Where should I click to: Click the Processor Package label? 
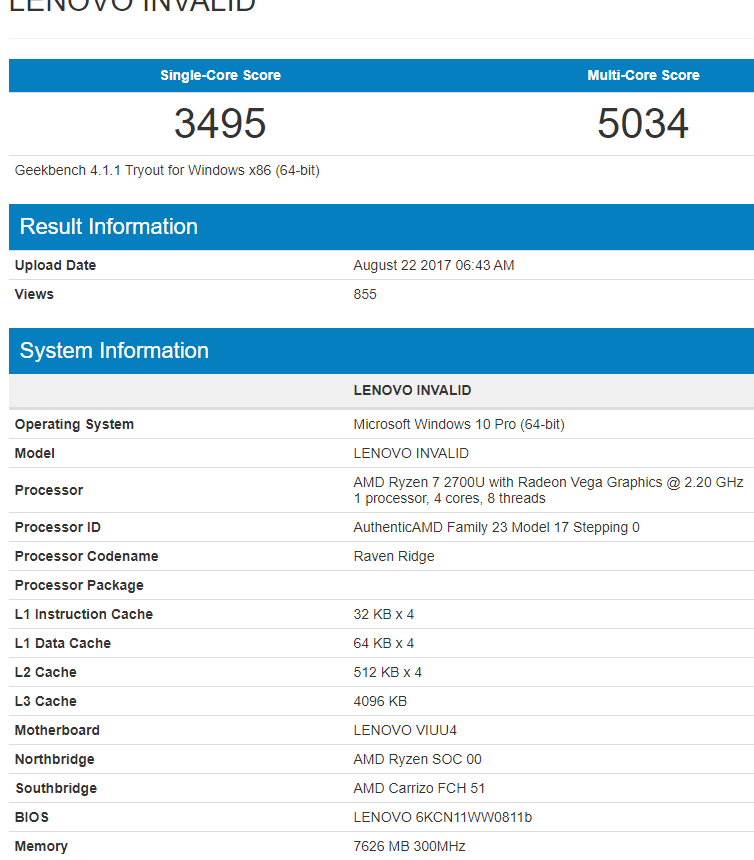(79, 586)
